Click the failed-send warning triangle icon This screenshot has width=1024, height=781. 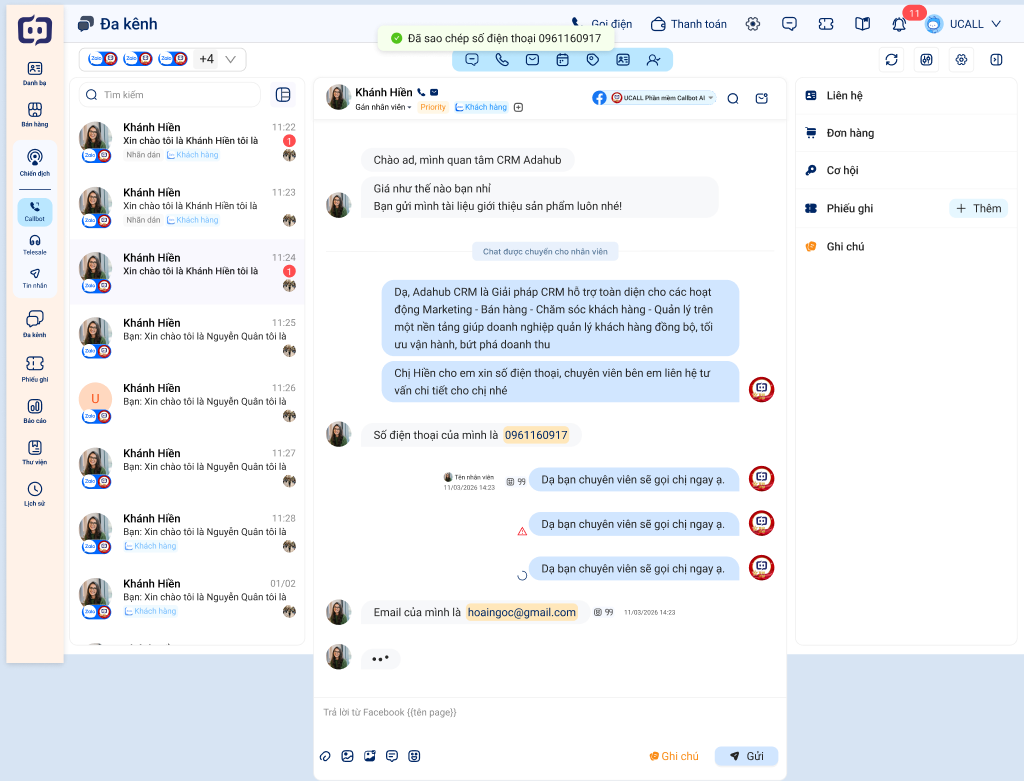click(x=522, y=532)
